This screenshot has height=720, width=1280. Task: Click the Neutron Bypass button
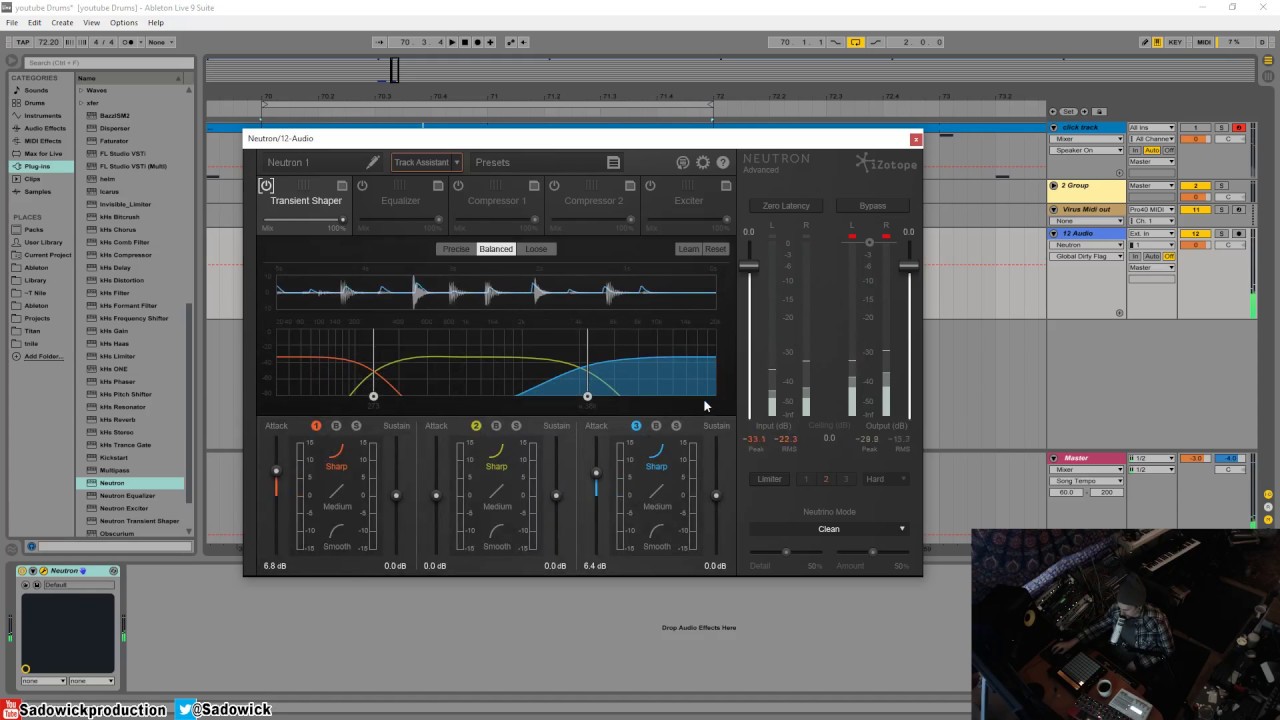pos(873,206)
